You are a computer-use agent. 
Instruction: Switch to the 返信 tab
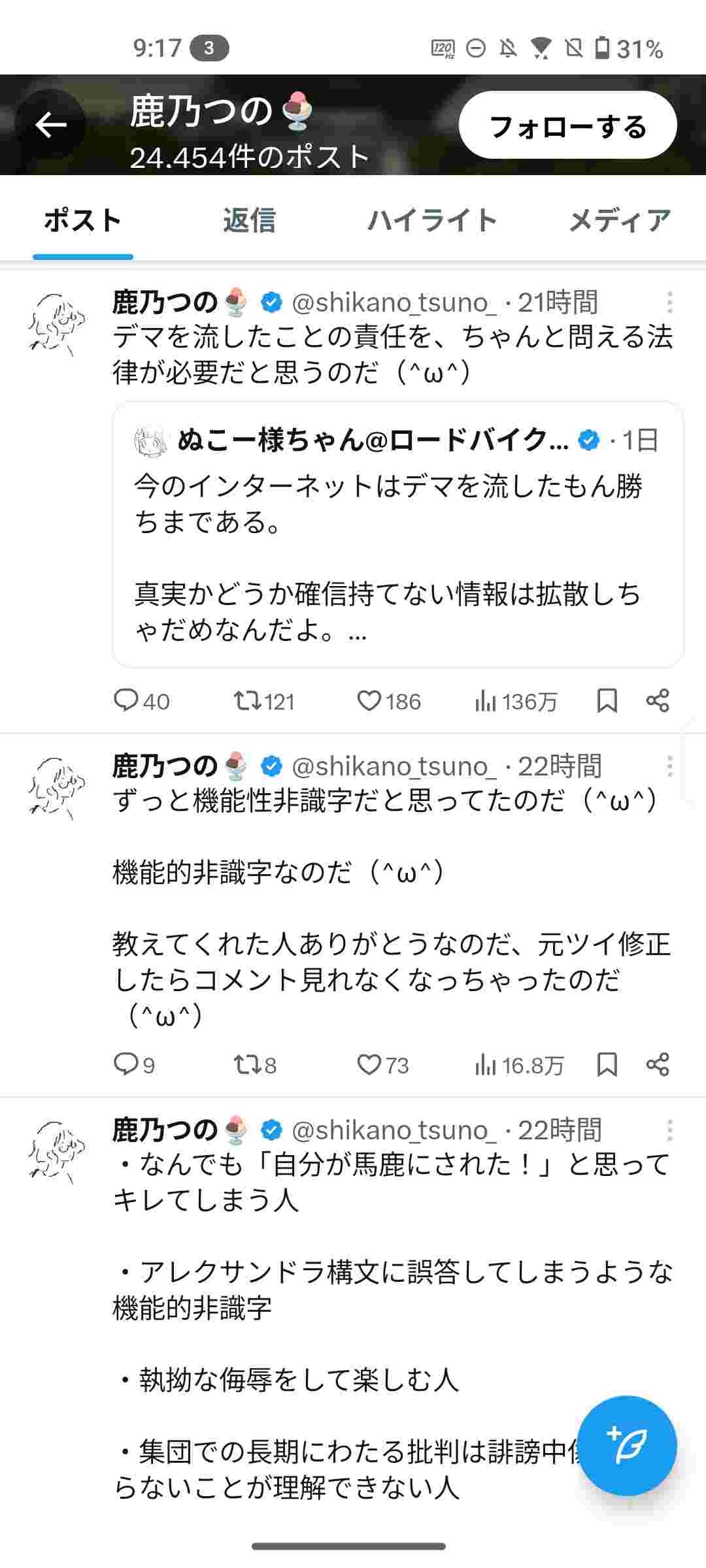(249, 220)
